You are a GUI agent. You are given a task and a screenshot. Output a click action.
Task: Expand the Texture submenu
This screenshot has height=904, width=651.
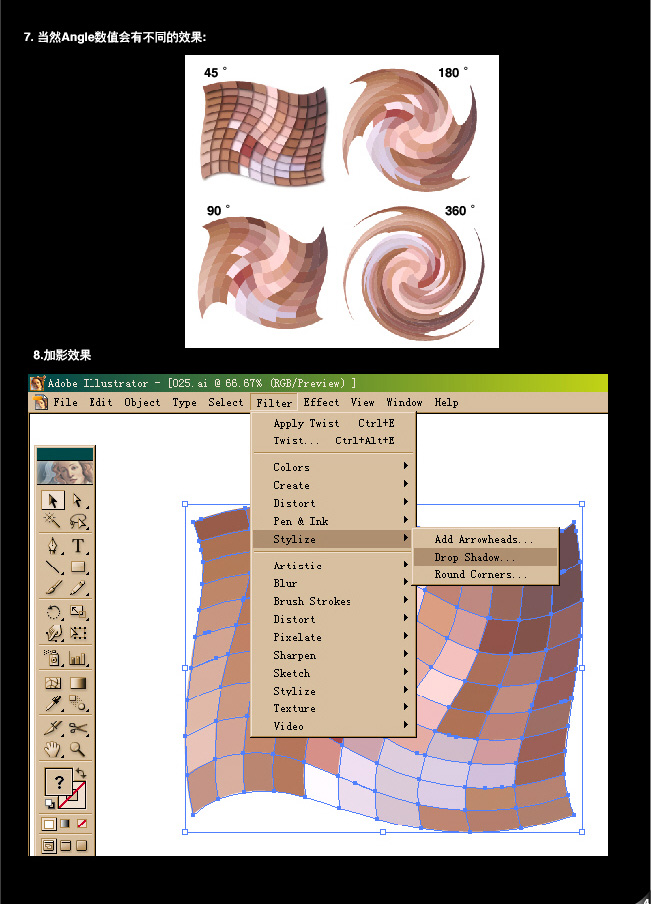tap(333, 708)
